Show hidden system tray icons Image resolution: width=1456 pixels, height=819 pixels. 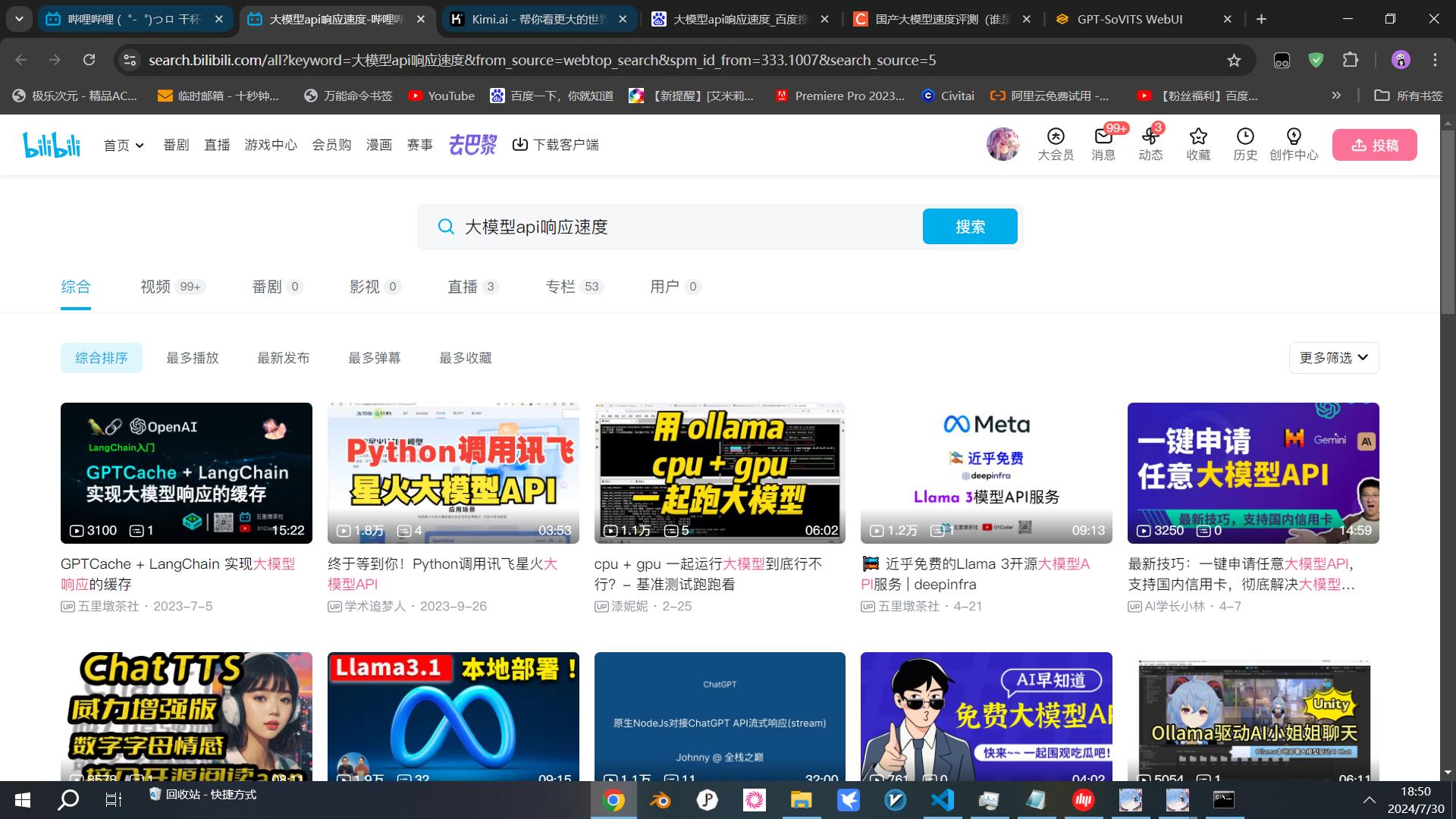click(1369, 800)
